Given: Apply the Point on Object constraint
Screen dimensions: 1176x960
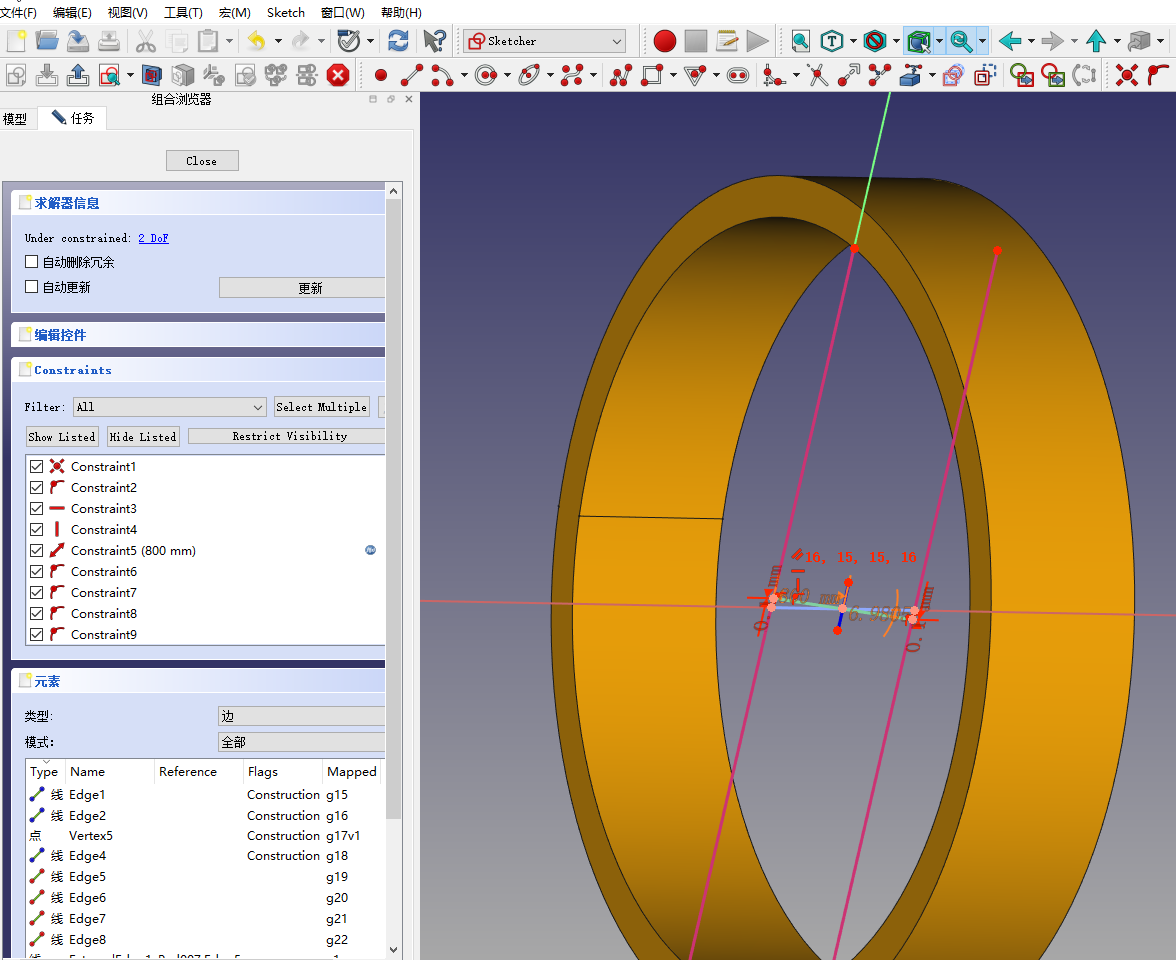Looking at the screenshot, I should [x=1157, y=75].
